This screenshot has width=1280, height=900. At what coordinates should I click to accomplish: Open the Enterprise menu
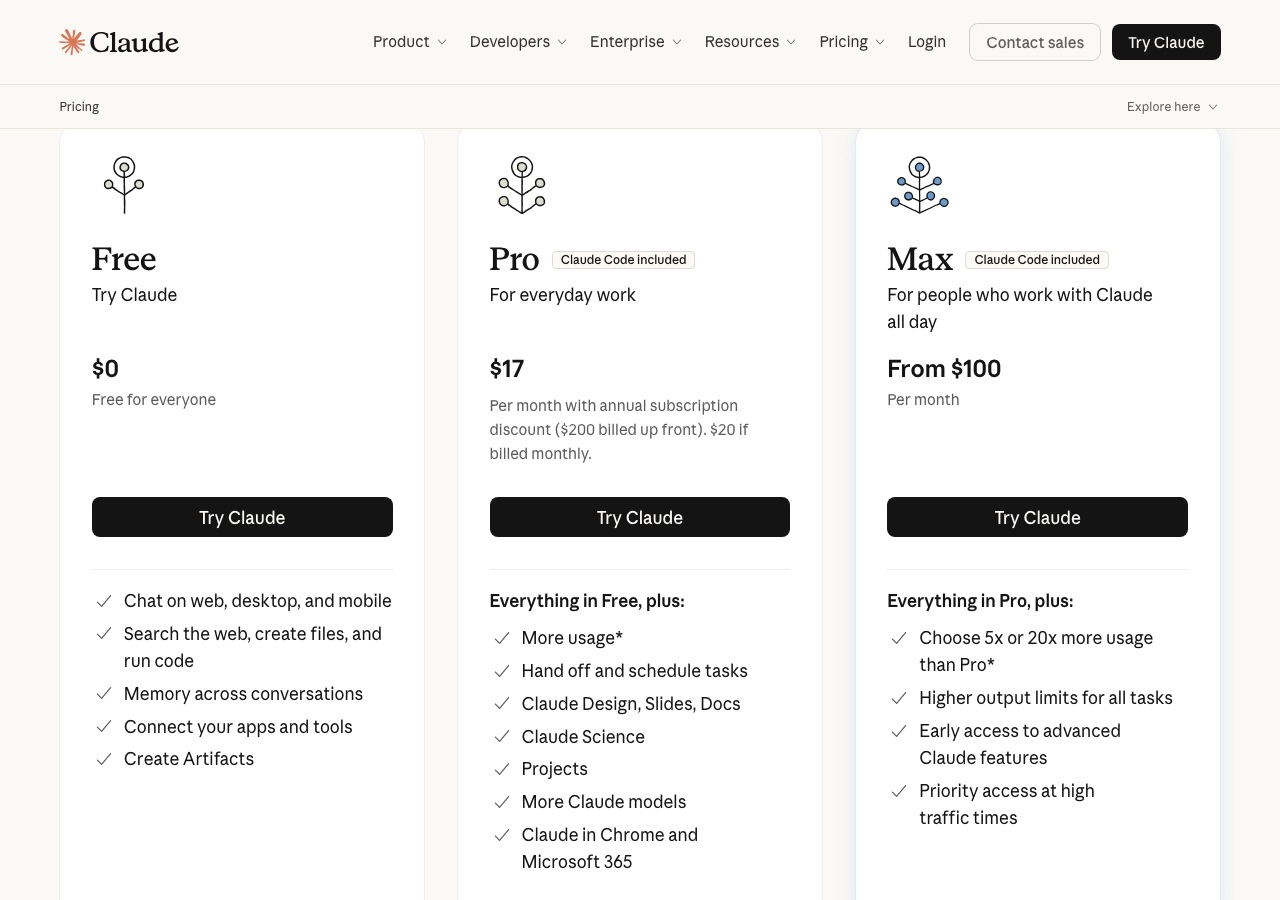coord(636,42)
